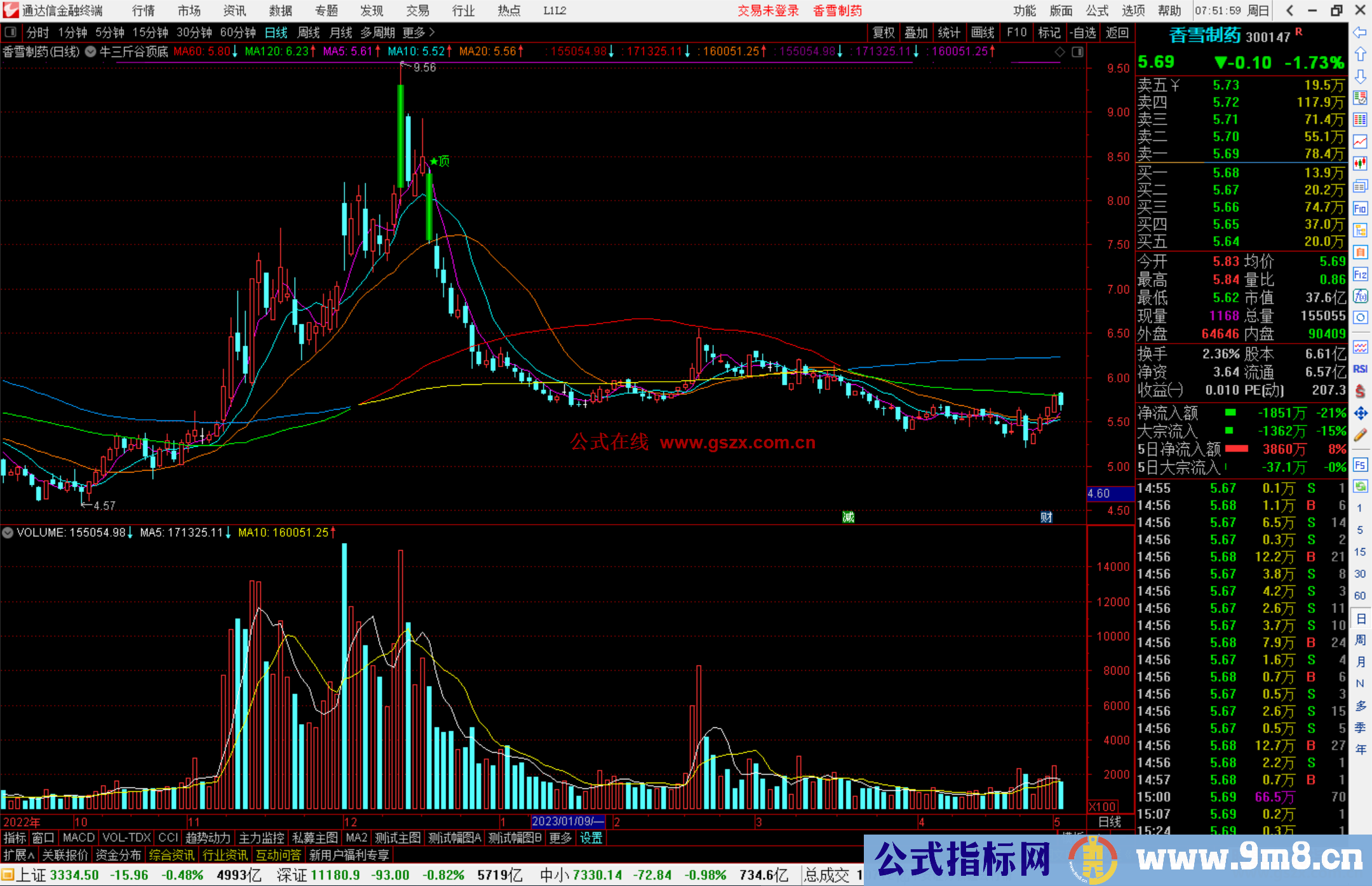Image resolution: width=1372 pixels, height=886 pixels.
Task: Select the pencil drawing tool icon
Action: point(1360,435)
